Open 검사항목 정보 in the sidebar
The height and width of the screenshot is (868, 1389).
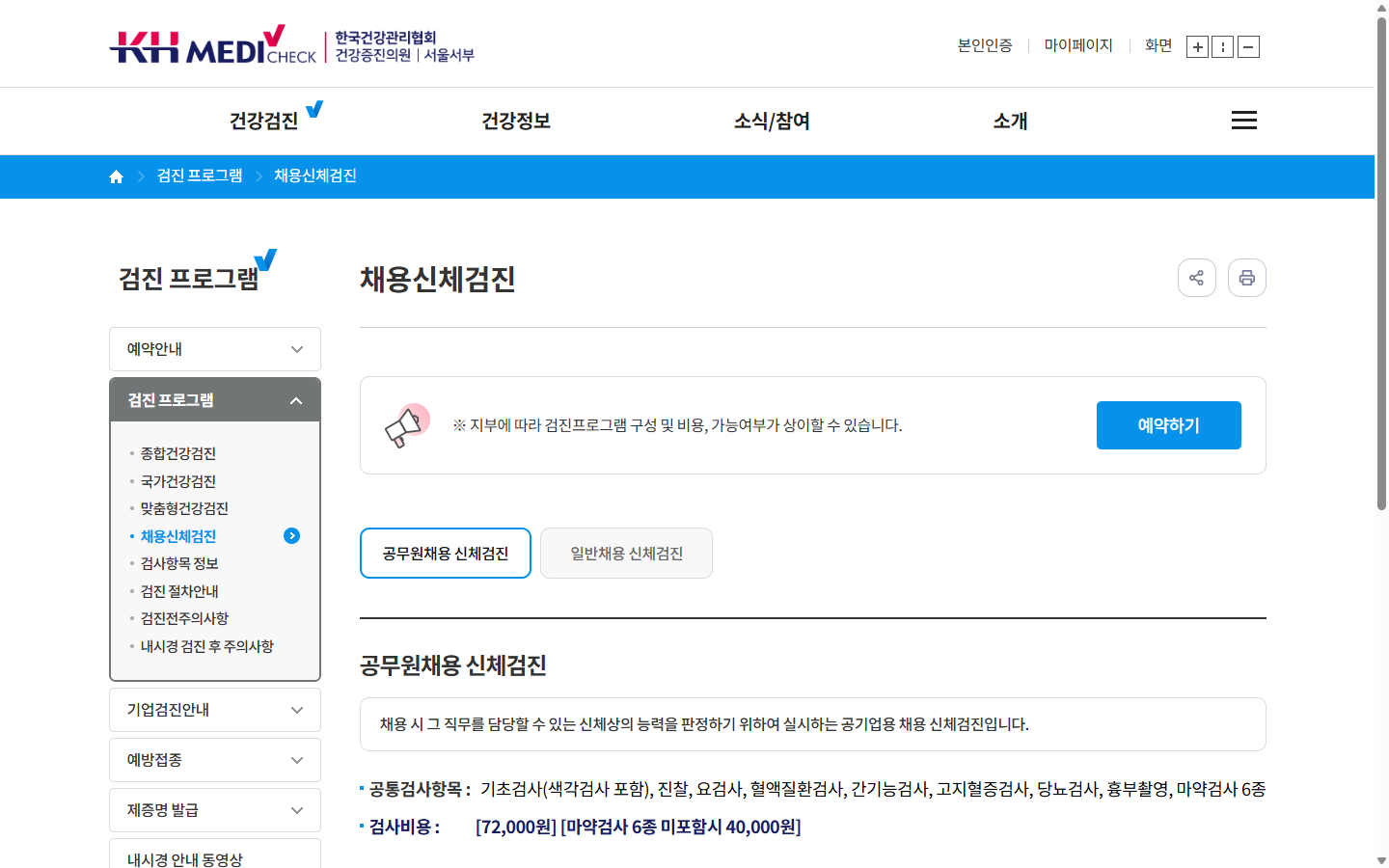point(179,563)
